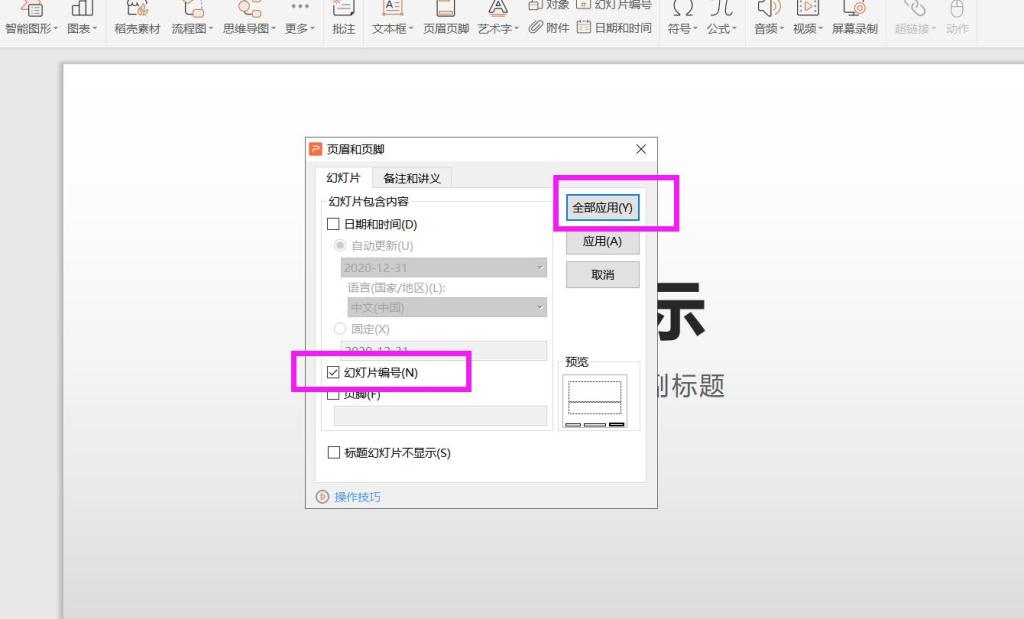Image resolution: width=1024 pixels, height=619 pixels.
Task: Insert 艺术字 word art
Action: (x=498, y=18)
